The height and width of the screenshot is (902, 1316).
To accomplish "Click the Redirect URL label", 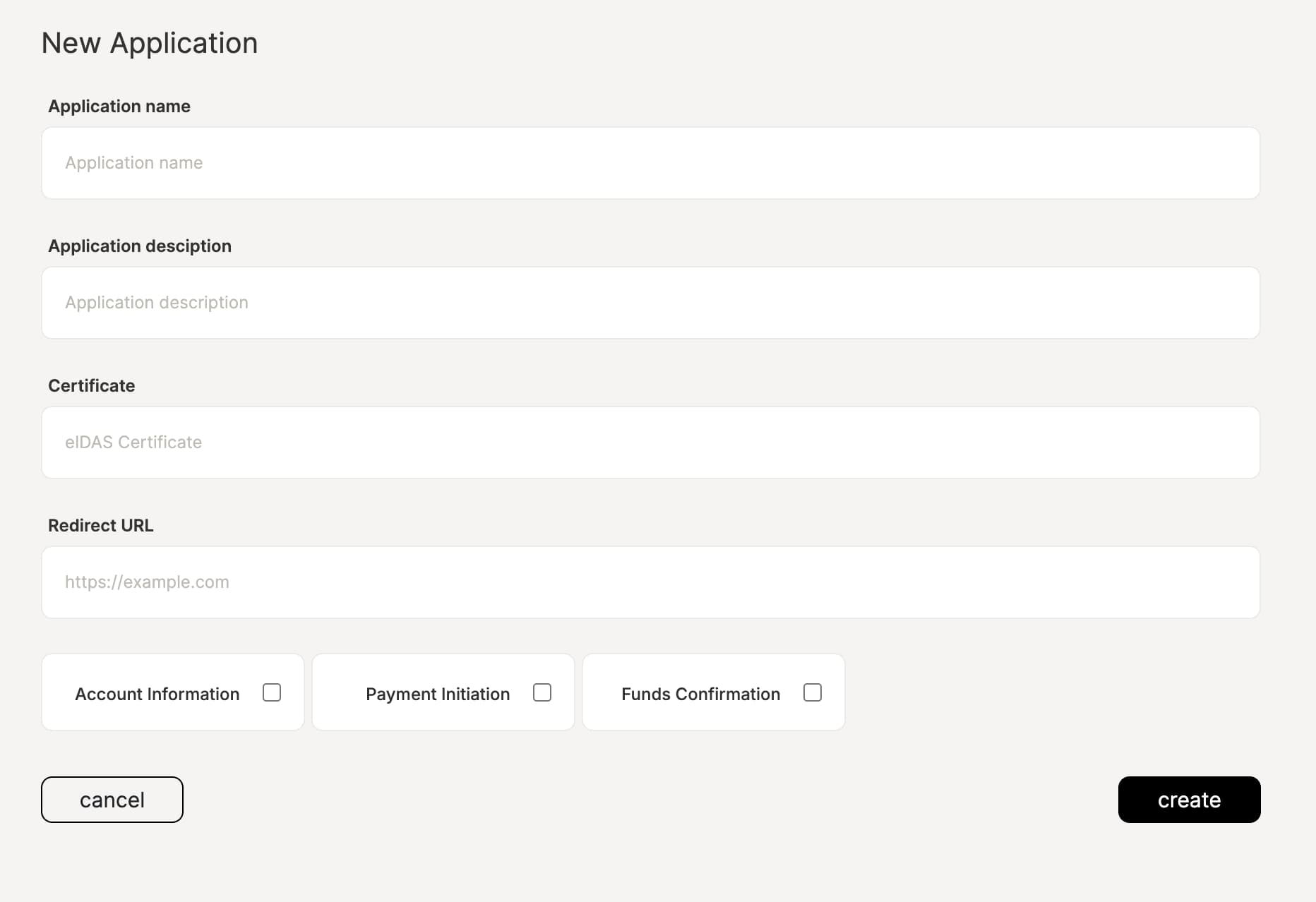I will (x=101, y=525).
